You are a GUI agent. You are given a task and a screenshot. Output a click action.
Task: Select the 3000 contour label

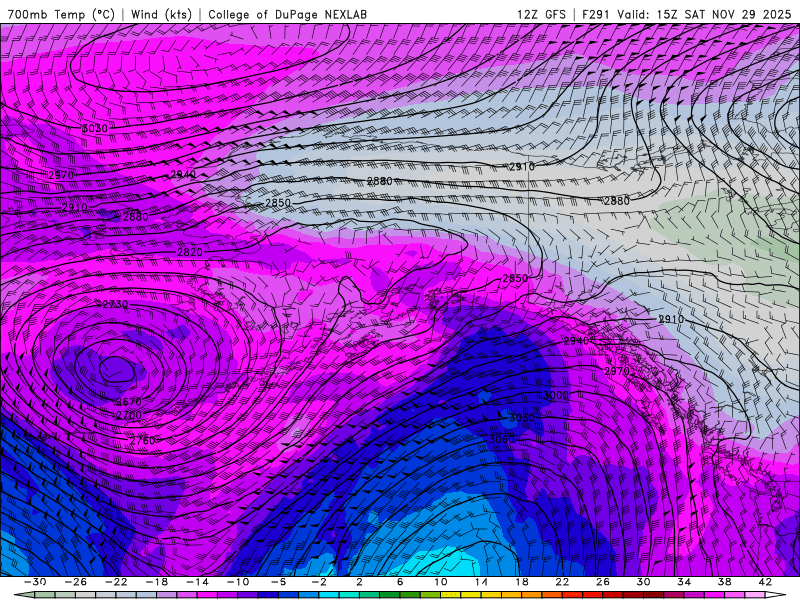pyautogui.click(x=556, y=395)
